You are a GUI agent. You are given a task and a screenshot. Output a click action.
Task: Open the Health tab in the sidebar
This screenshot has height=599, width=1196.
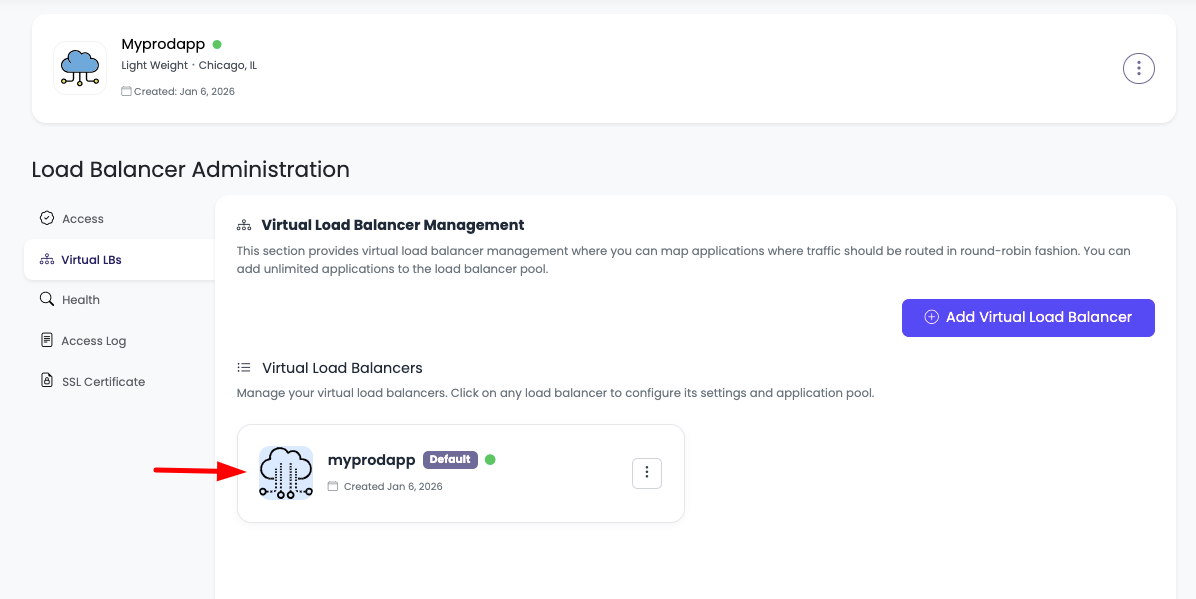click(x=82, y=299)
